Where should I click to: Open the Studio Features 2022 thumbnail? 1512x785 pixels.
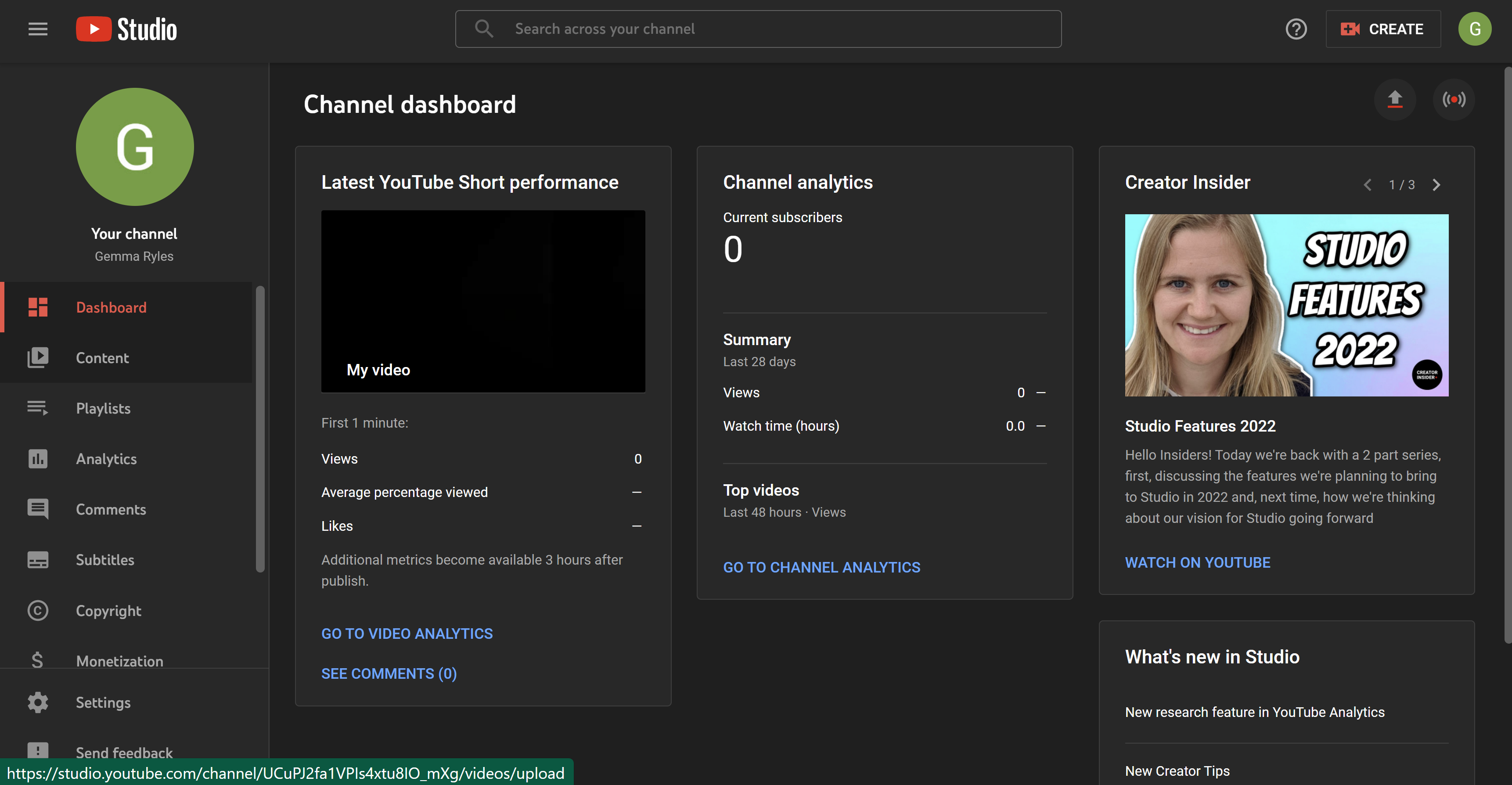pos(1287,305)
